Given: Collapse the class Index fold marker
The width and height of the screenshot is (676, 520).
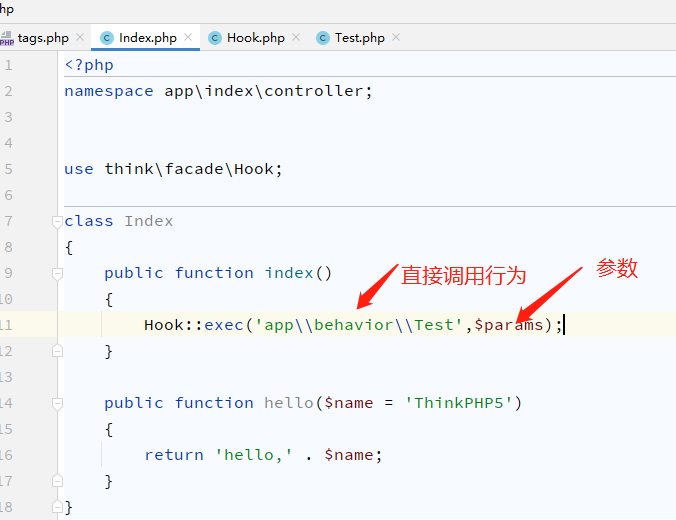Looking at the screenshot, I should (x=57, y=221).
